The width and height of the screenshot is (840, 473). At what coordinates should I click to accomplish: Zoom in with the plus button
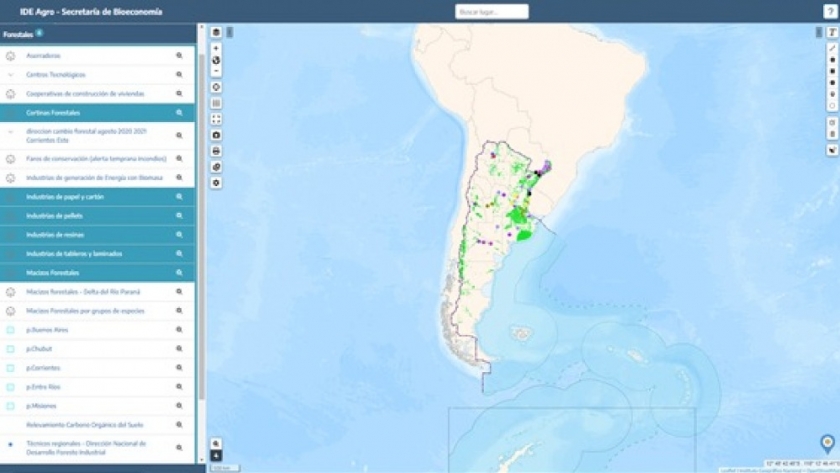click(216, 48)
